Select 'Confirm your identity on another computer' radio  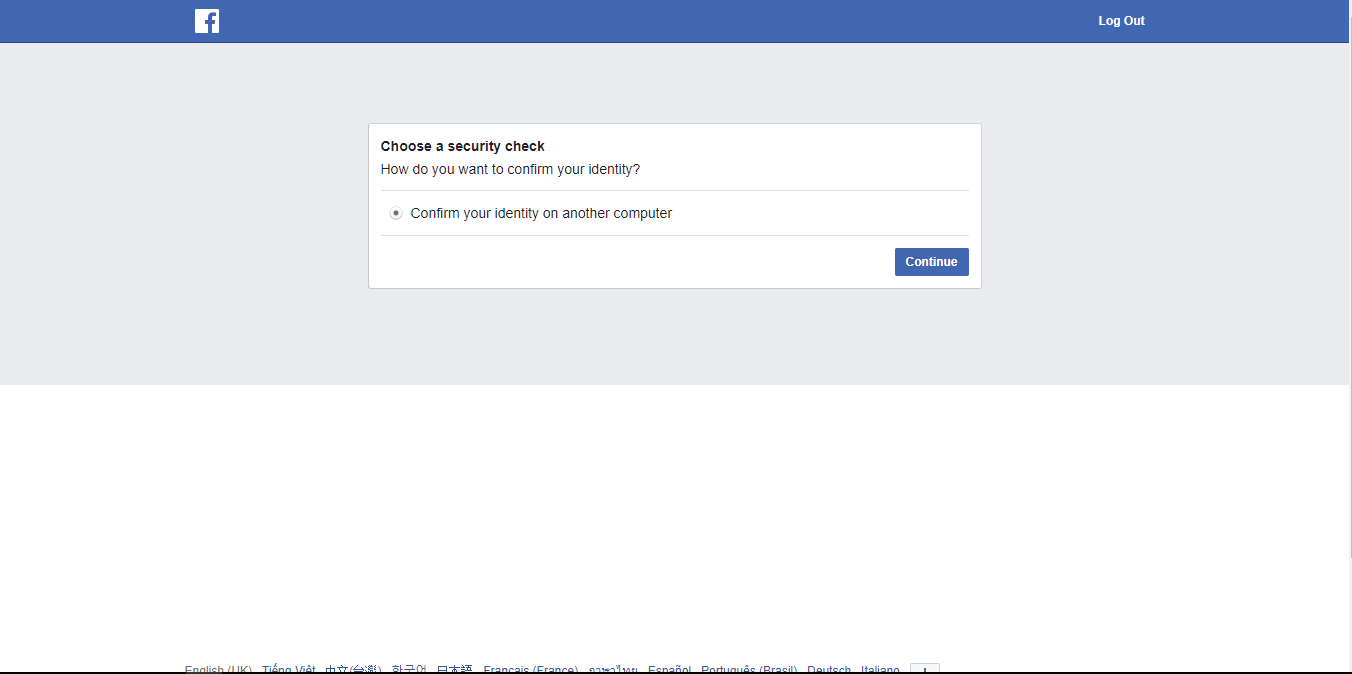click(x=396, y=213)
